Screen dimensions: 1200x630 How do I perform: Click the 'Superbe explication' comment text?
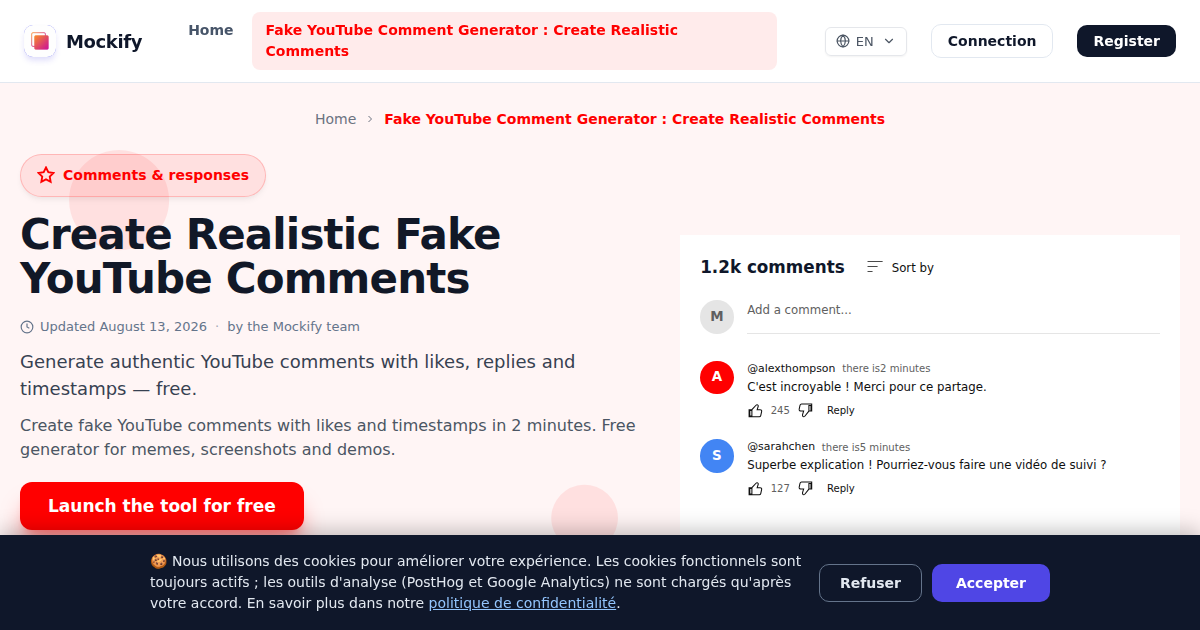927,465
